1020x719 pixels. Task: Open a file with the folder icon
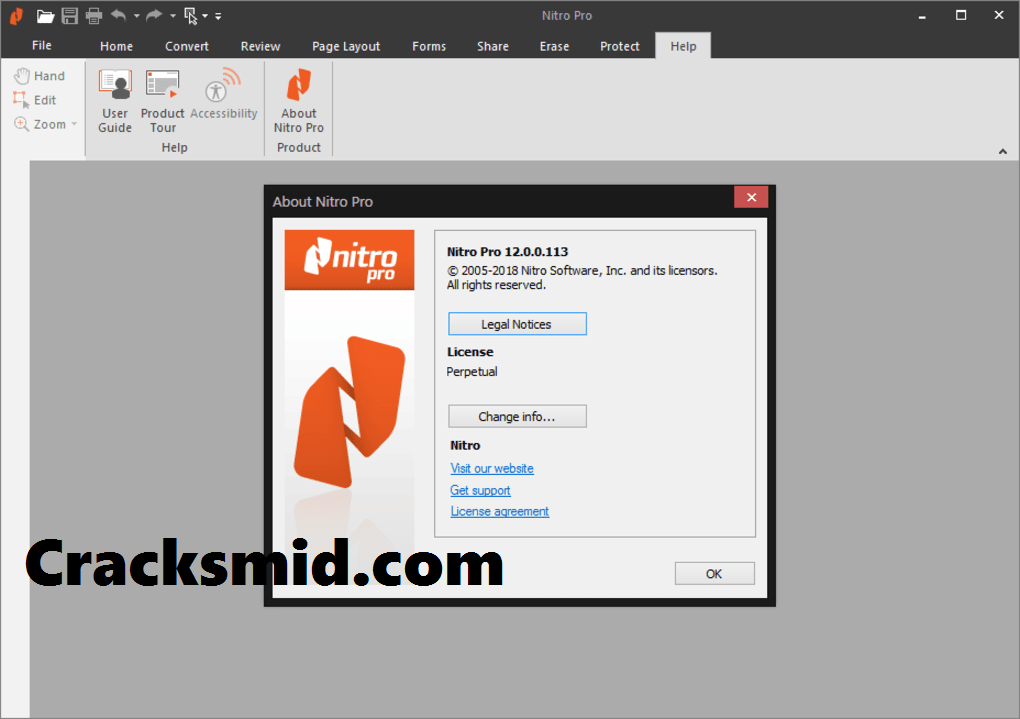tap(45, 16)
